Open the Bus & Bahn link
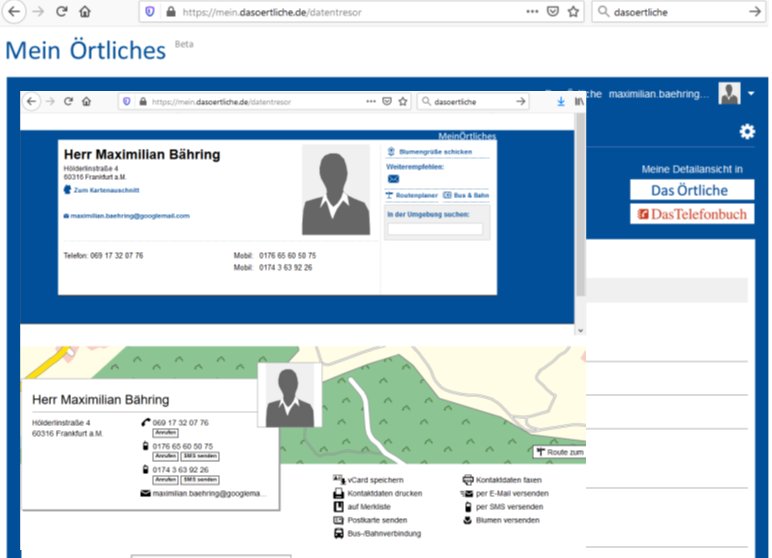The image size is (772, 558). tap(466, 195)
